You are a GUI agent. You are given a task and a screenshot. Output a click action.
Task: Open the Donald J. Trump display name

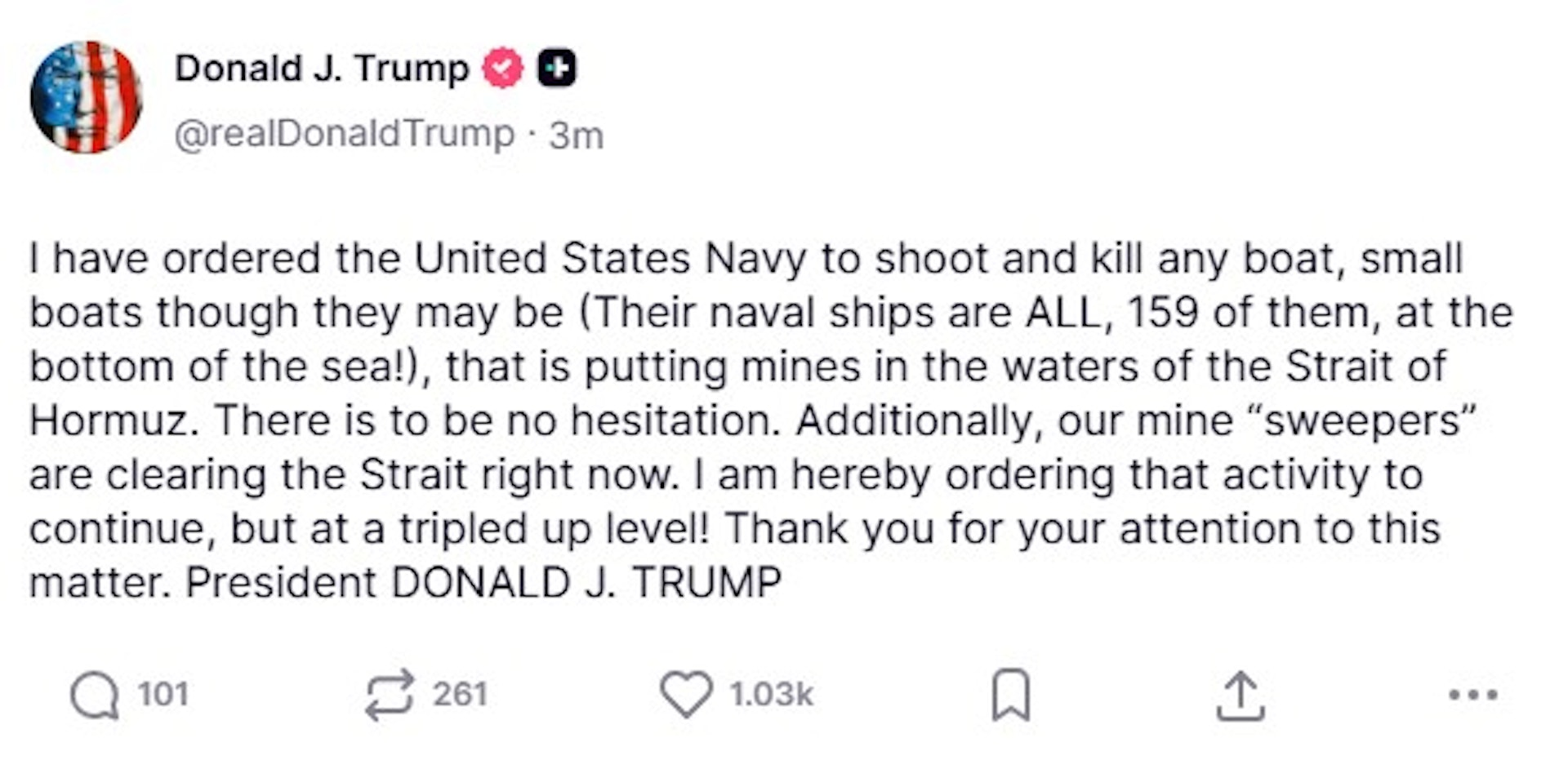tap(322, 68)
